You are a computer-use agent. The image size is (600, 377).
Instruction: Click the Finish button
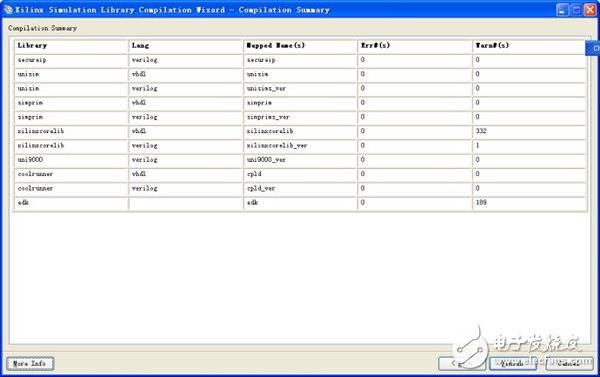click(x=513, y=364)
